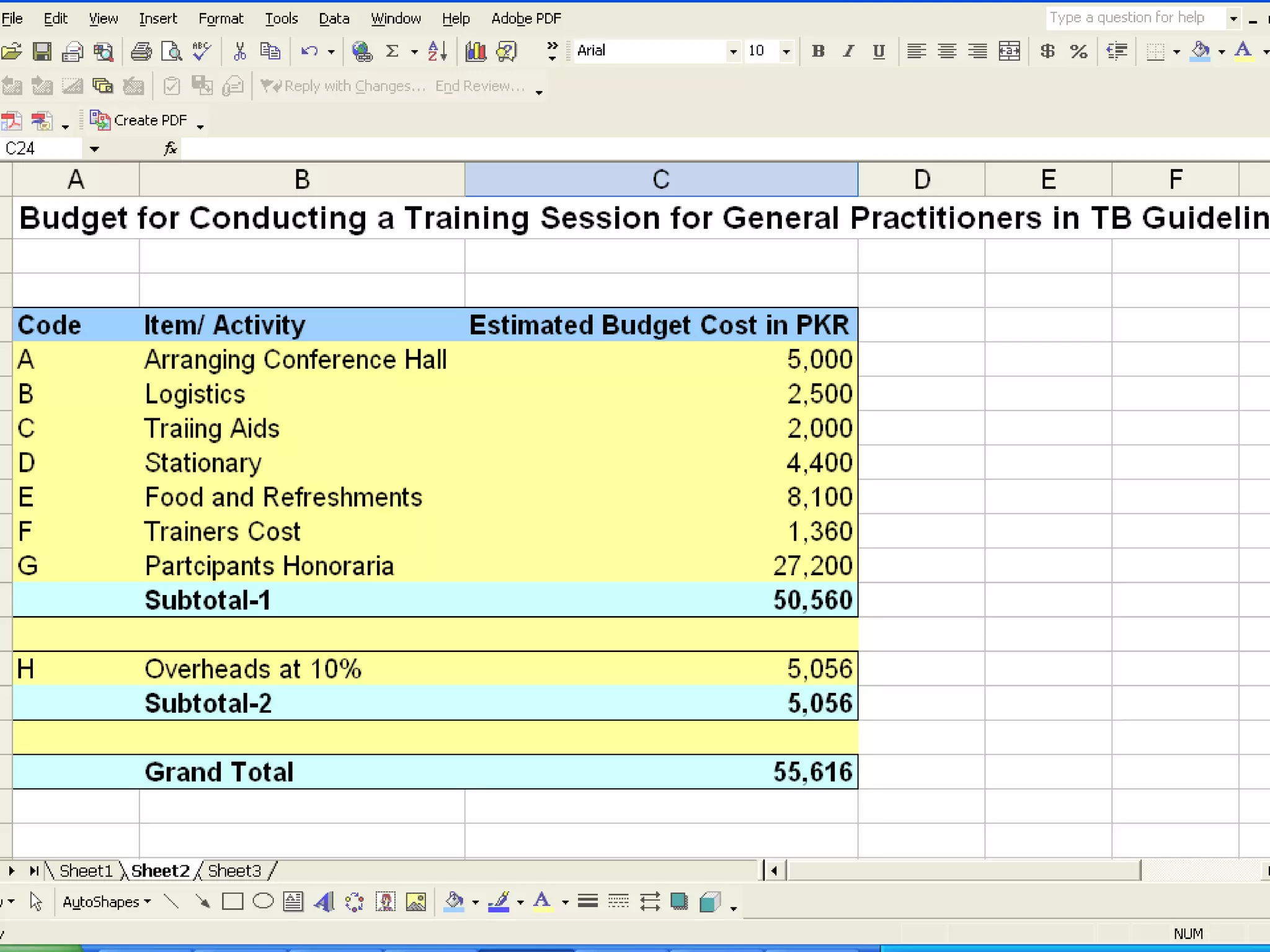Click Merge and Center icon
The height and width of the screenshot is (952, 1270).
[x=1009, y=51]
